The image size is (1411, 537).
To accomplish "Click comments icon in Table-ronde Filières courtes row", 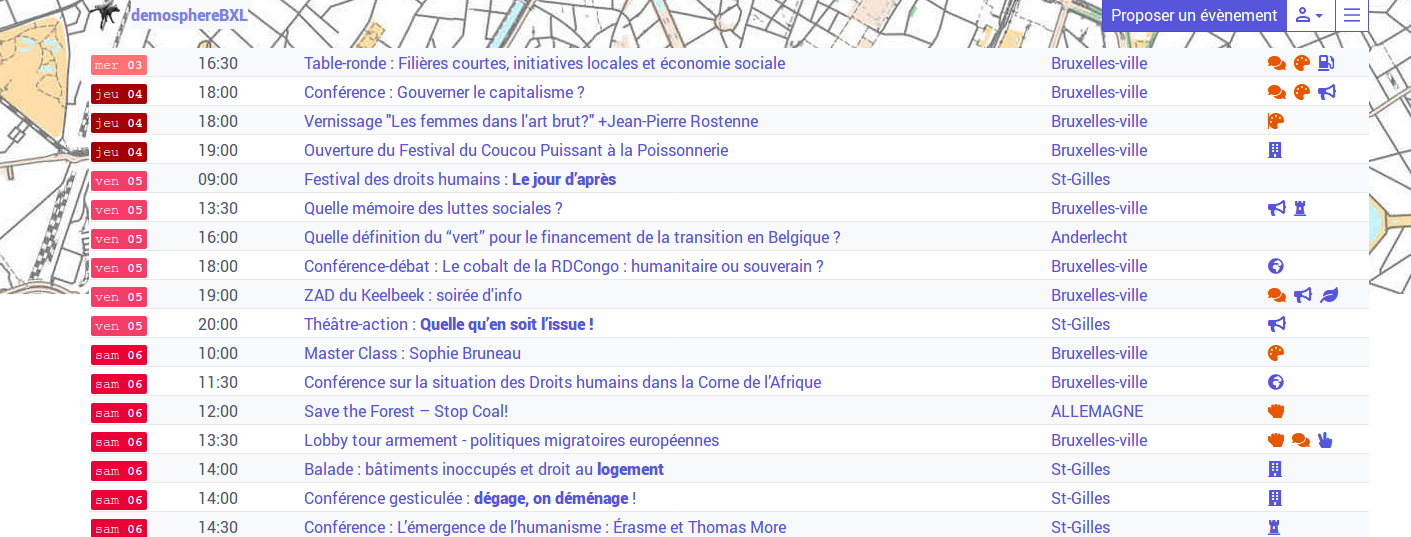I will tap(1276, 63).
